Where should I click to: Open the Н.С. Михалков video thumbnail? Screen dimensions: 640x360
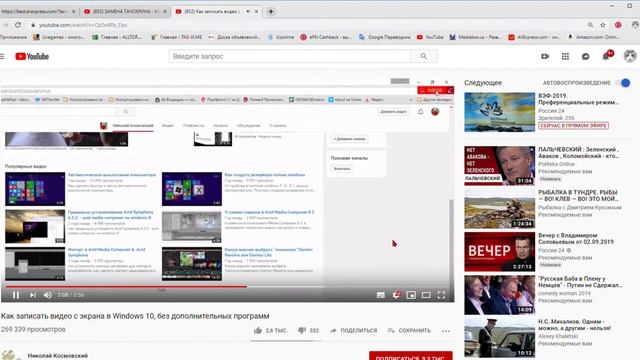[x=499, y=338]
